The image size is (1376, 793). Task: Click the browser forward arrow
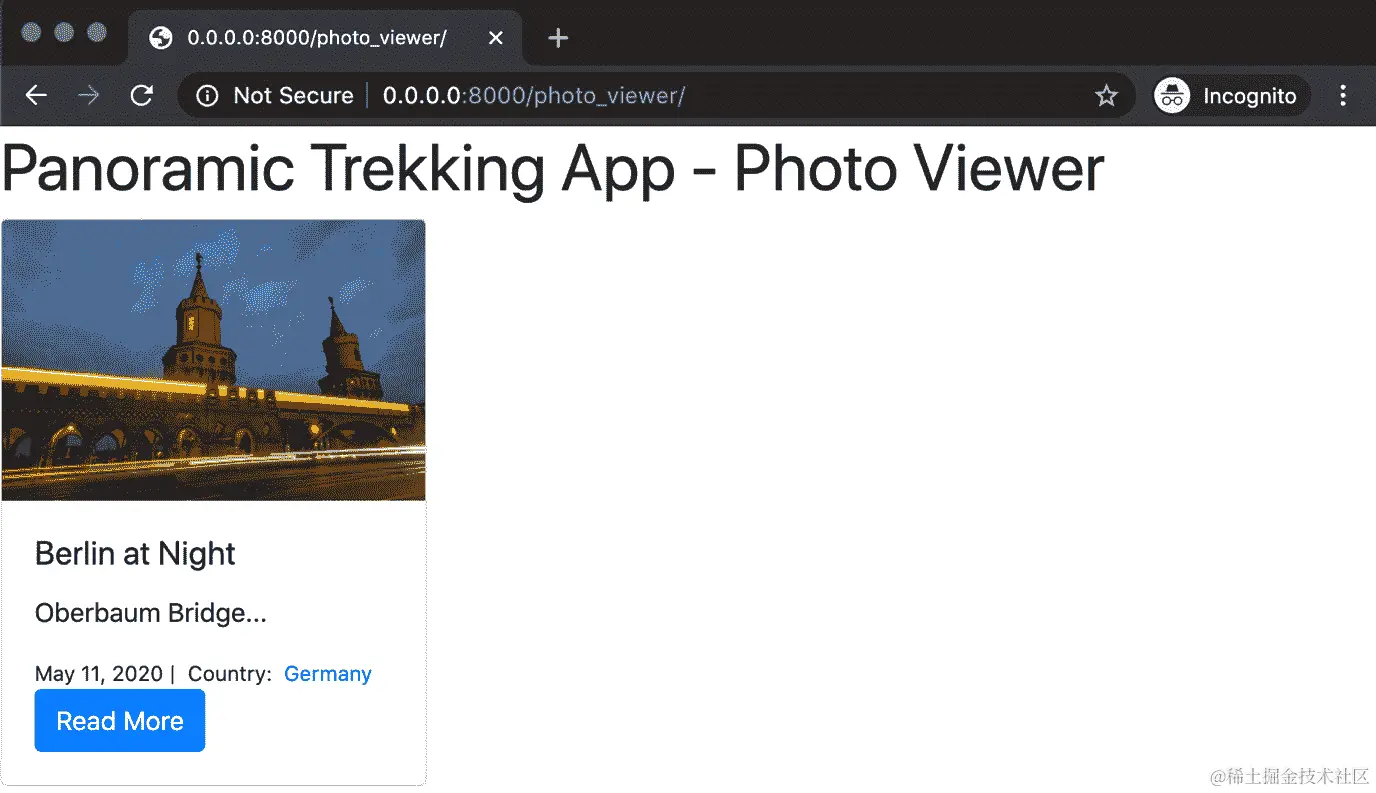pyautogui.click(x=89, y=95)
